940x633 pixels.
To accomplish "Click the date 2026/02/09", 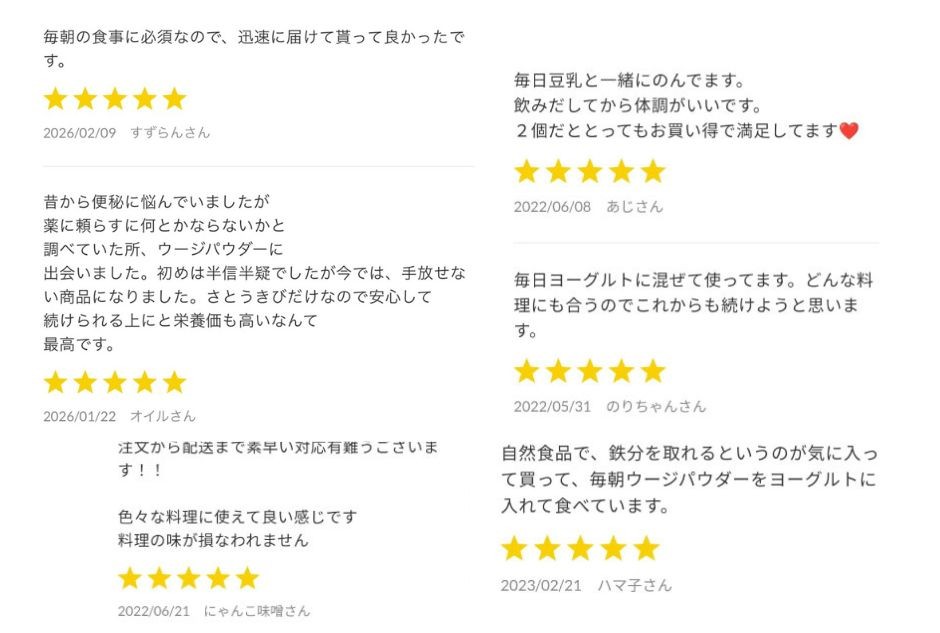I will tap(79, 132).
